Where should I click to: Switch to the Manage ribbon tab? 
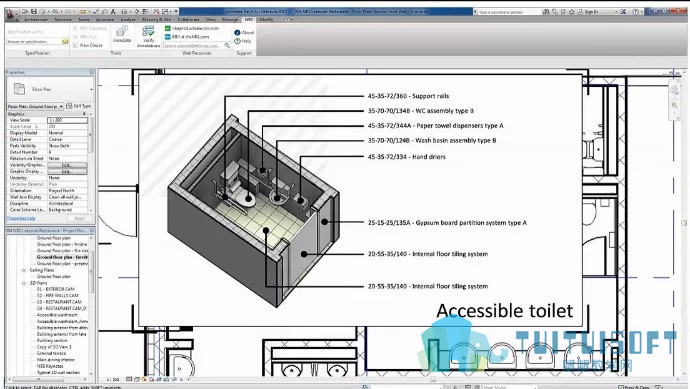(x=230, y=20)
